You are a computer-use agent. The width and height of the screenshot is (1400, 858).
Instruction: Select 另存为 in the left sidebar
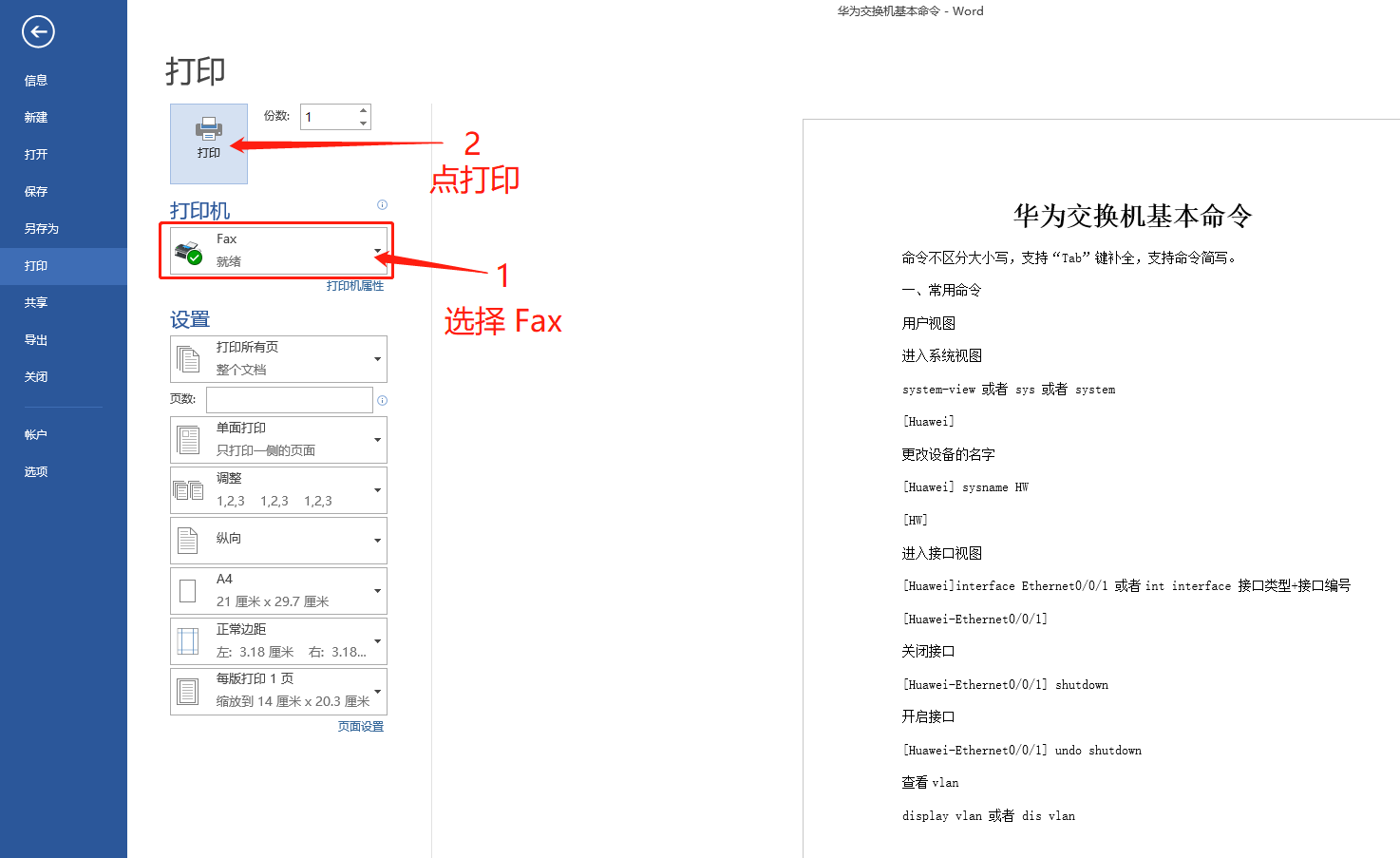pyautogui.click(x=41, y=228)
